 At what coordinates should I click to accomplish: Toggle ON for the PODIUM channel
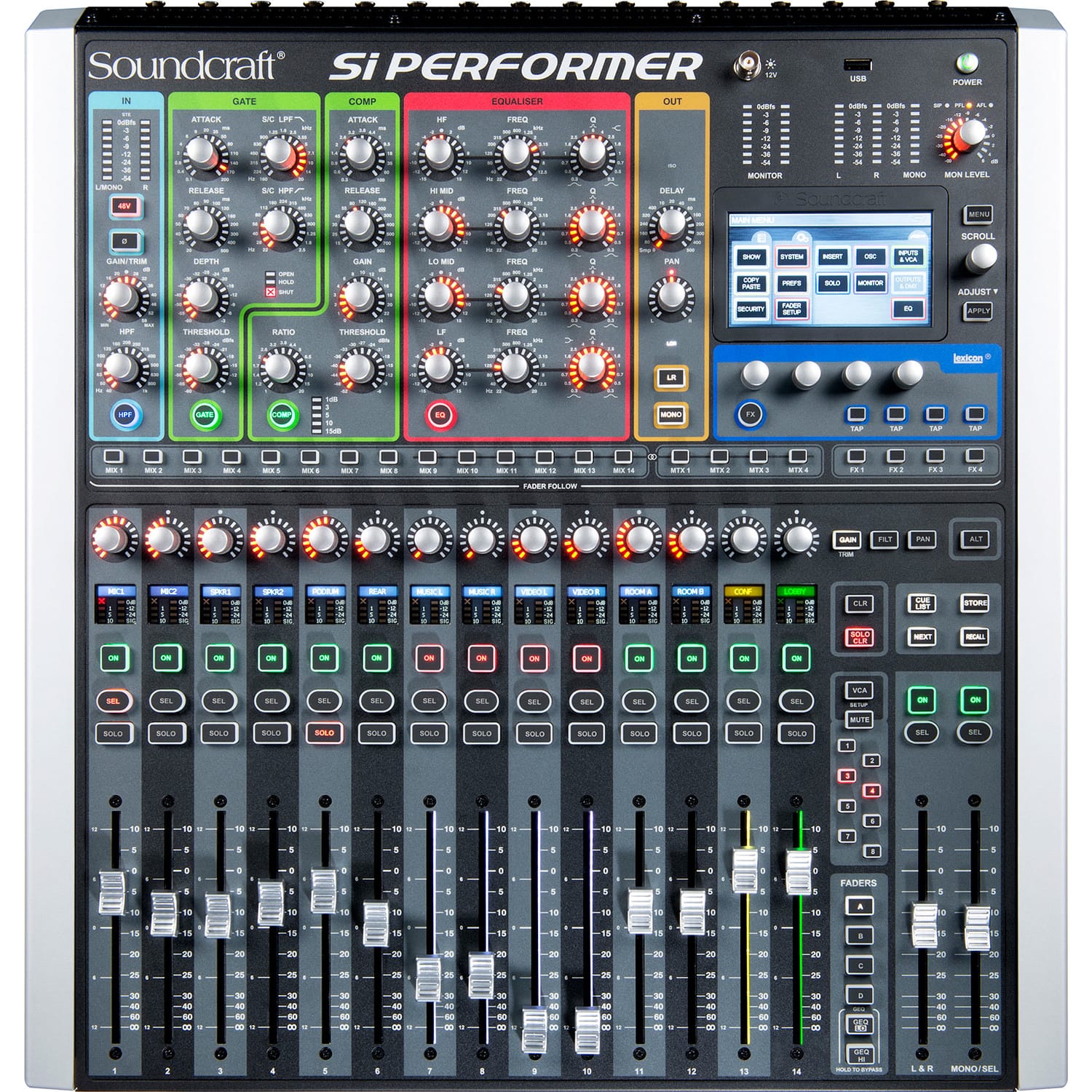pyautogui.click(x=323, y=656)
